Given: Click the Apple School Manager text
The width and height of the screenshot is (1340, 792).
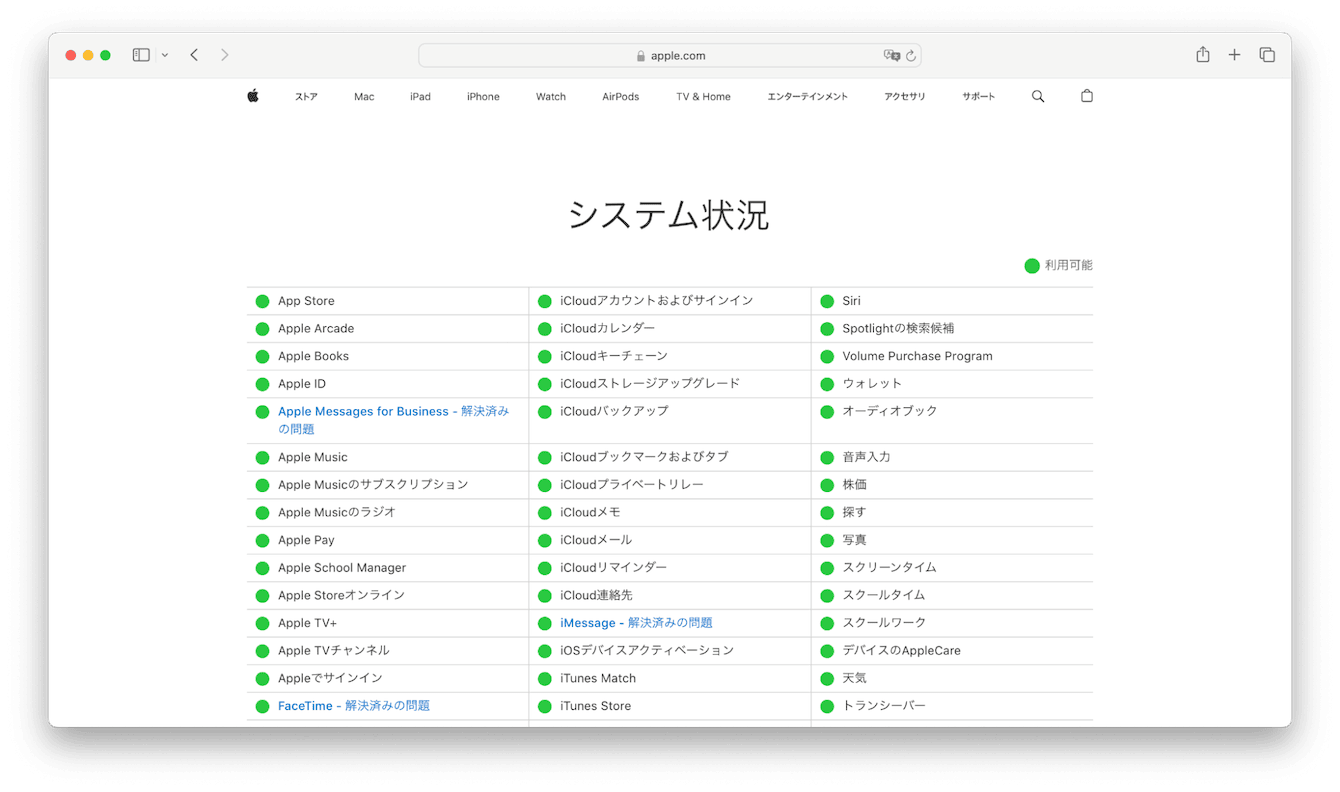Looking at the screenshot, I should 342,568.
